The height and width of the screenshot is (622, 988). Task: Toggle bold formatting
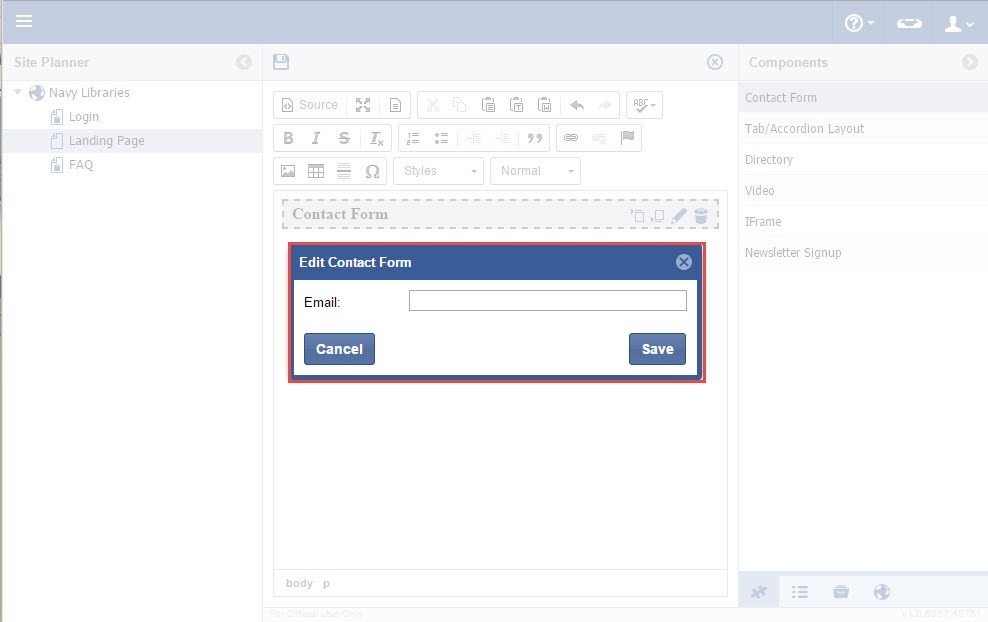click(x=288, y=138)
